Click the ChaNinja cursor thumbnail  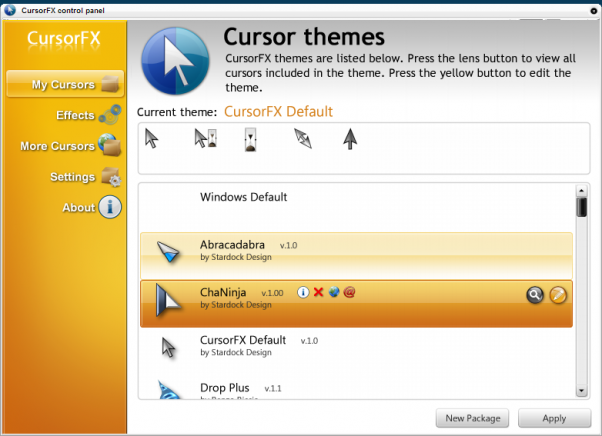pyautogui.click(x=167, y=301)
